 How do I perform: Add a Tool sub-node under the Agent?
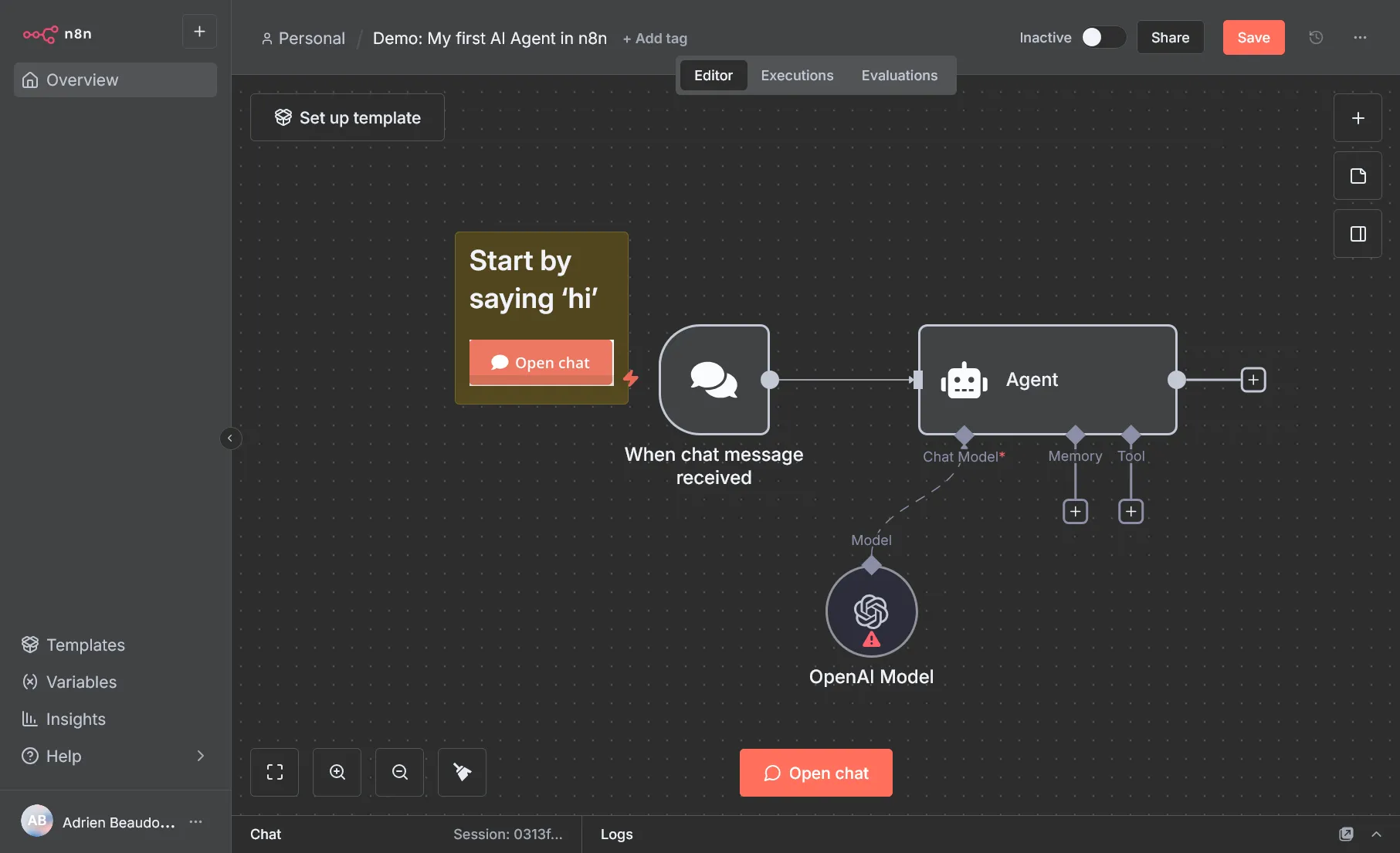tap(1131, 511)
